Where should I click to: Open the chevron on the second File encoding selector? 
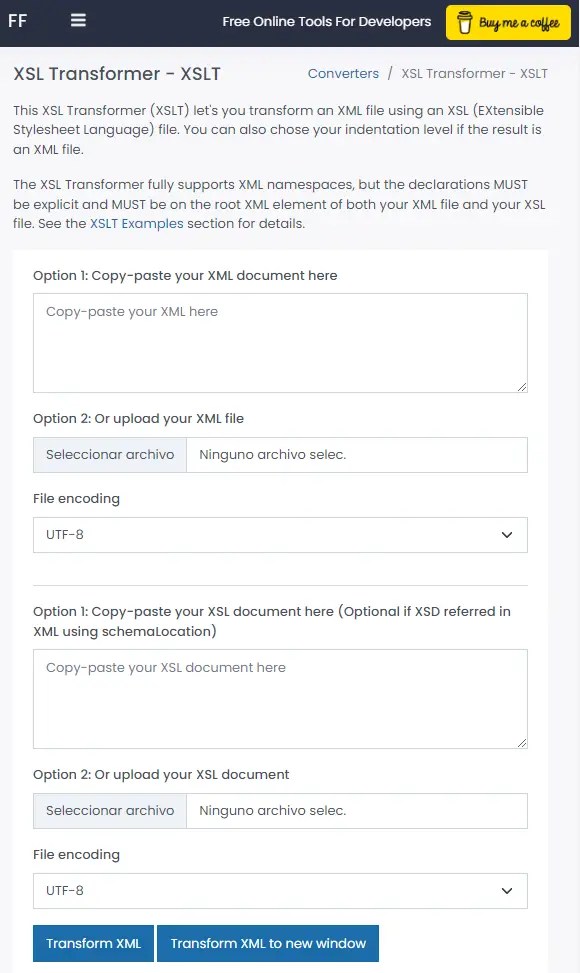[x=507, y=891]
